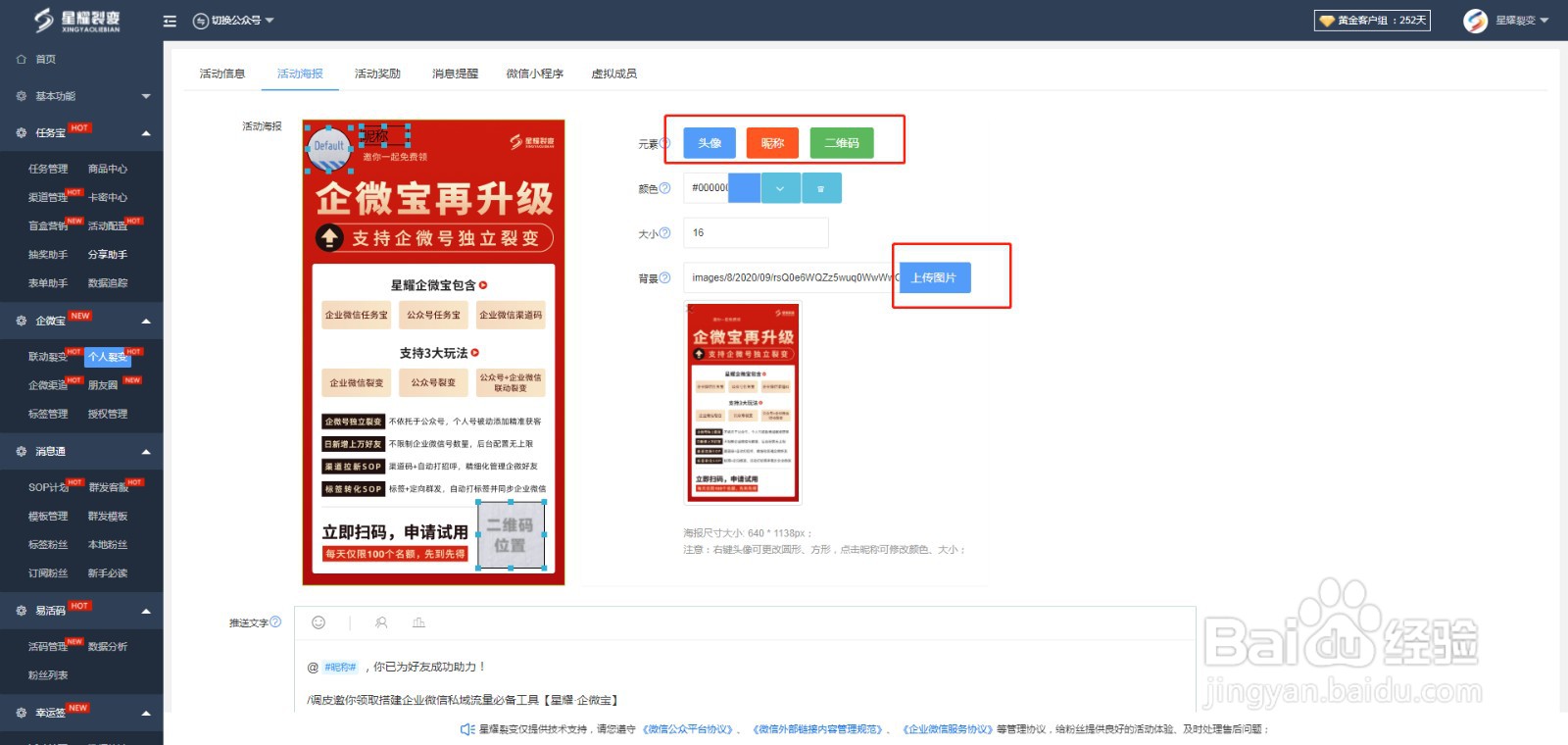Switch to the 微信小程序 tab
This screenshot has height=745, width=1568.
click(x=535, y=74)
